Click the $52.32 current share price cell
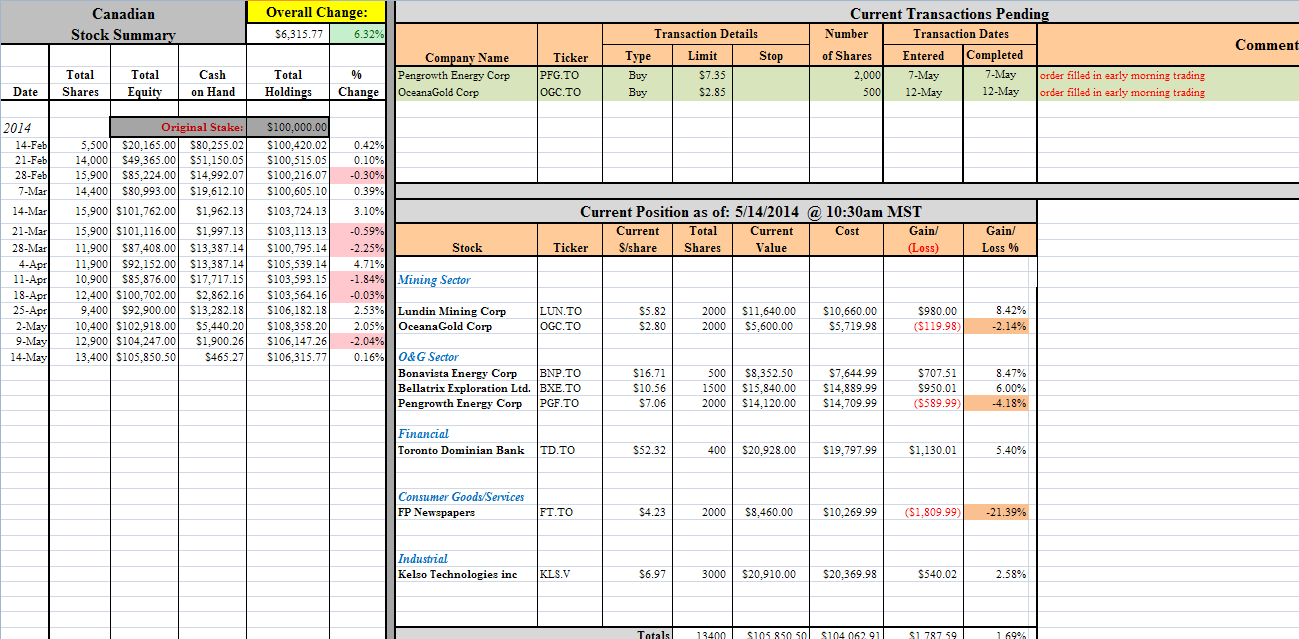The height and width of the screenshot is (639, 1299). pos(638,450)
